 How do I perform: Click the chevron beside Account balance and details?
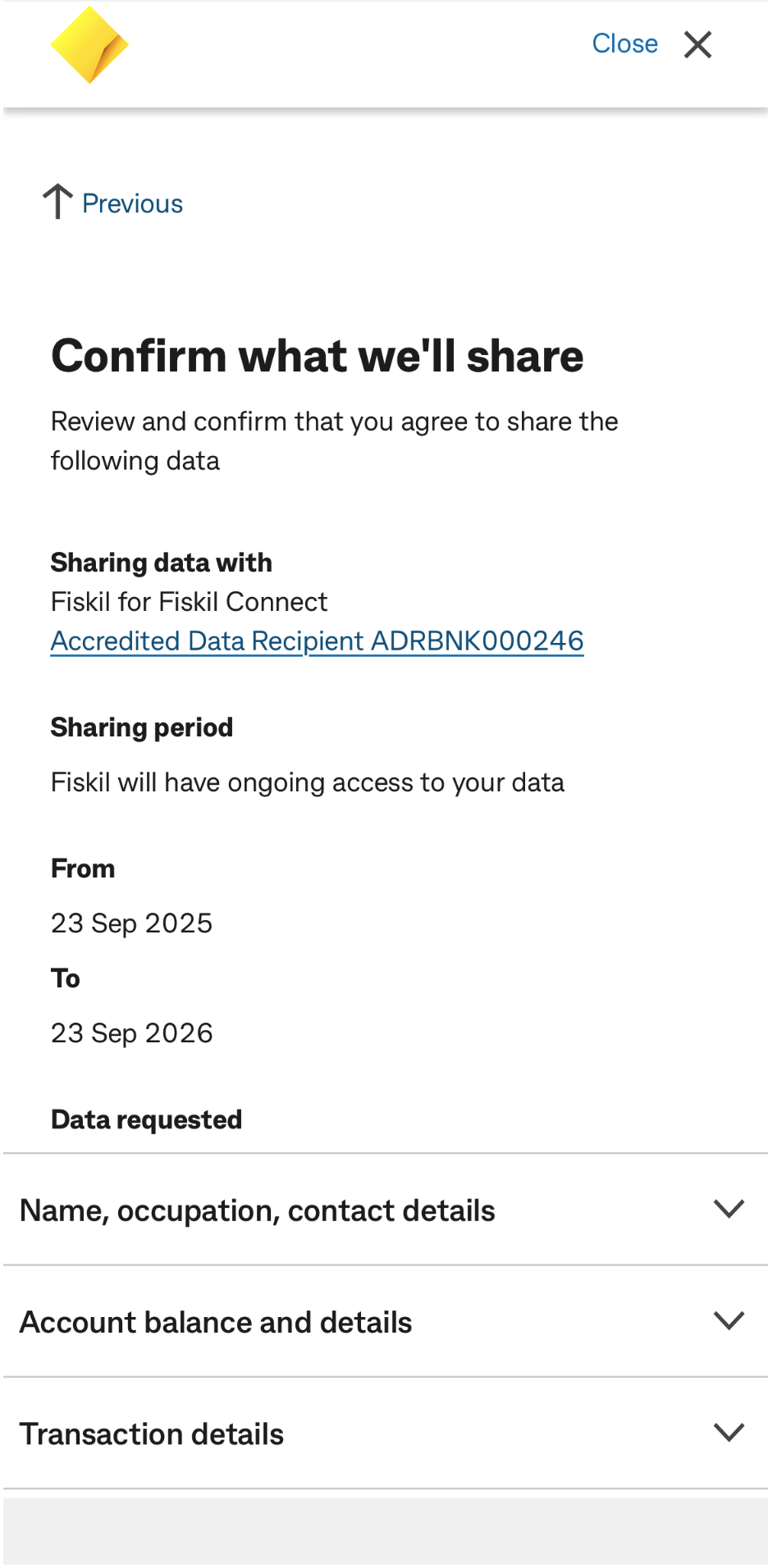point(729,1320)
